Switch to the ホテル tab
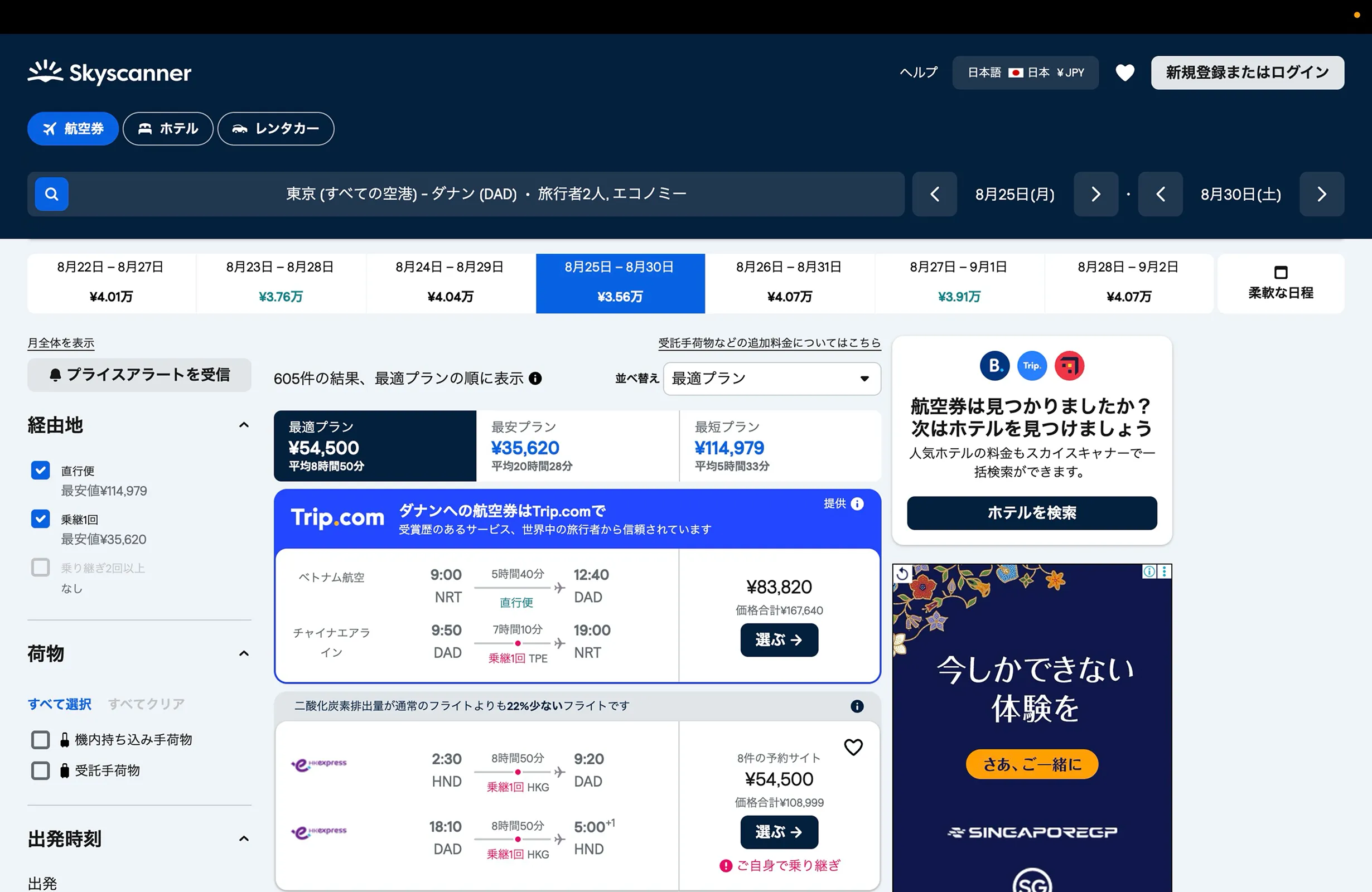This screenshot has width=1372, height=892. coord(168,128)
